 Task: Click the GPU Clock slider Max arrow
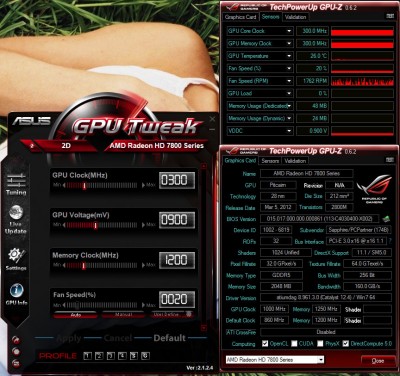pyautogui.click(x=144, y=185)
